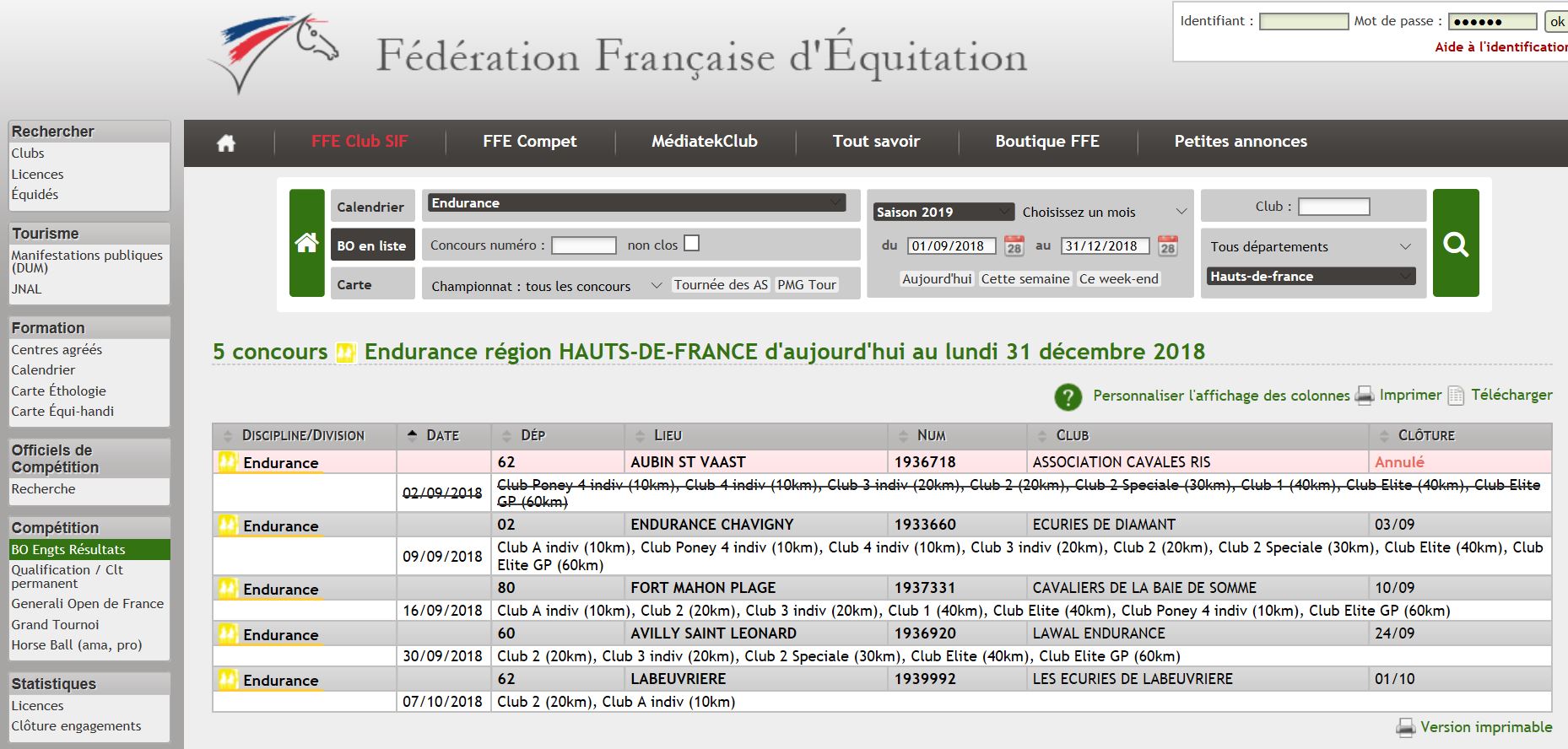Sort the table by Lieu column
This screenshot has width=1568, height=749.
(x=756, y=435)
